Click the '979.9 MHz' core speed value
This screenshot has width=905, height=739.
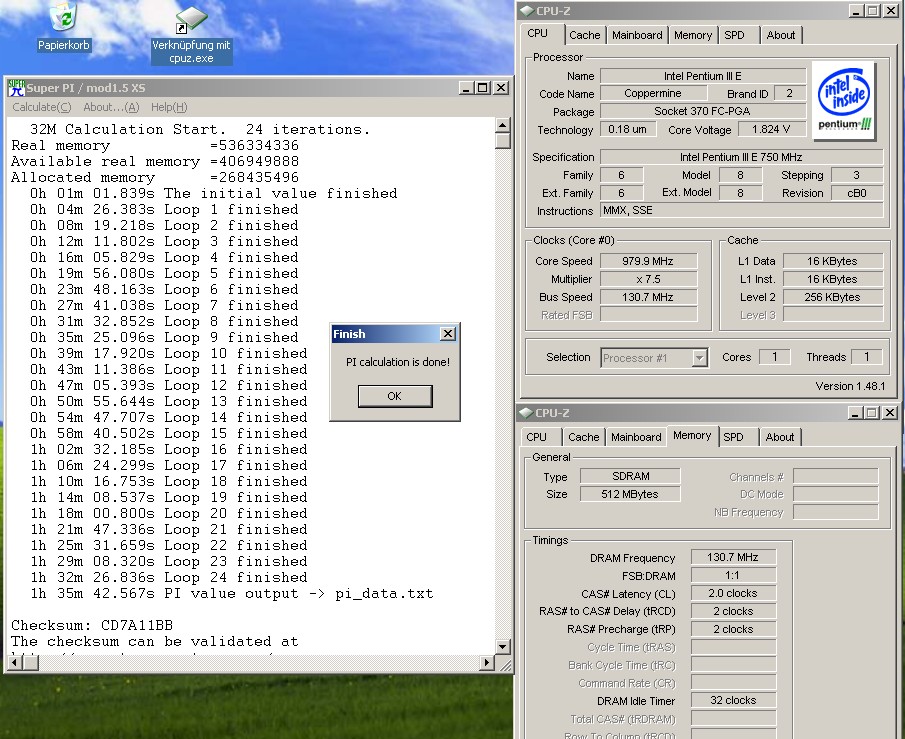(x=648, y=261)
